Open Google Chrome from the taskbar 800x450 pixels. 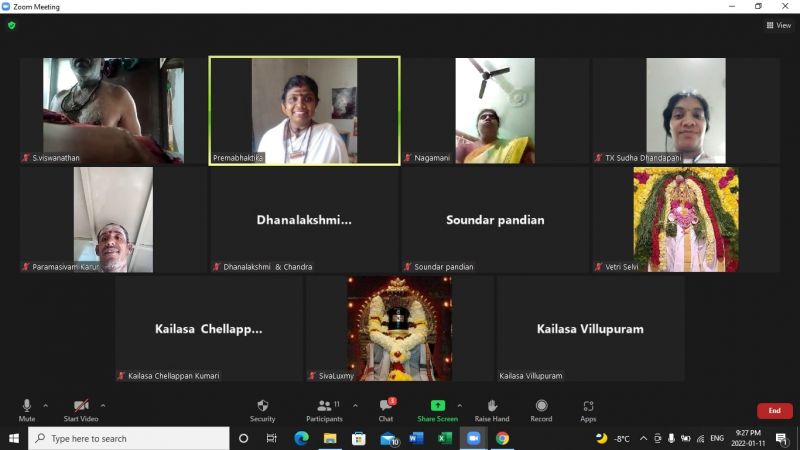502,438
